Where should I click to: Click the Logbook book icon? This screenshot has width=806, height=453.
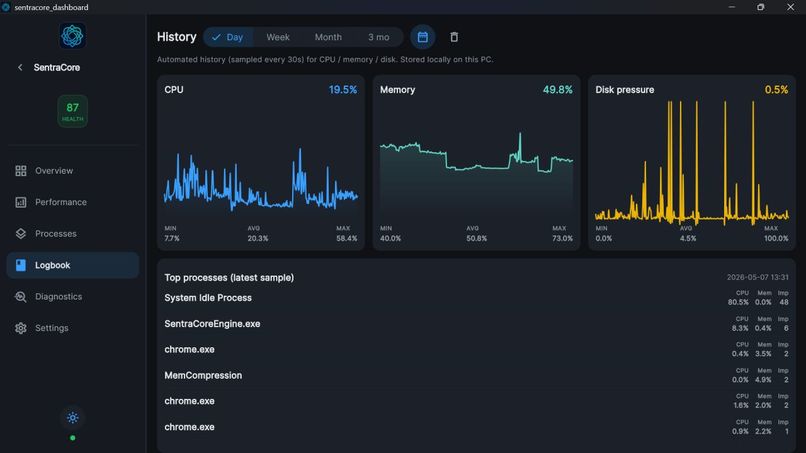pyautogui.click(x=21, y=265)
